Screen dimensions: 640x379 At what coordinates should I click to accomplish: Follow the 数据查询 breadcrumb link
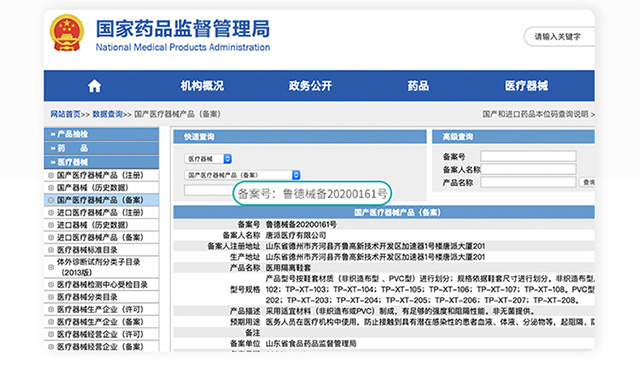click(x=107, y=114)
